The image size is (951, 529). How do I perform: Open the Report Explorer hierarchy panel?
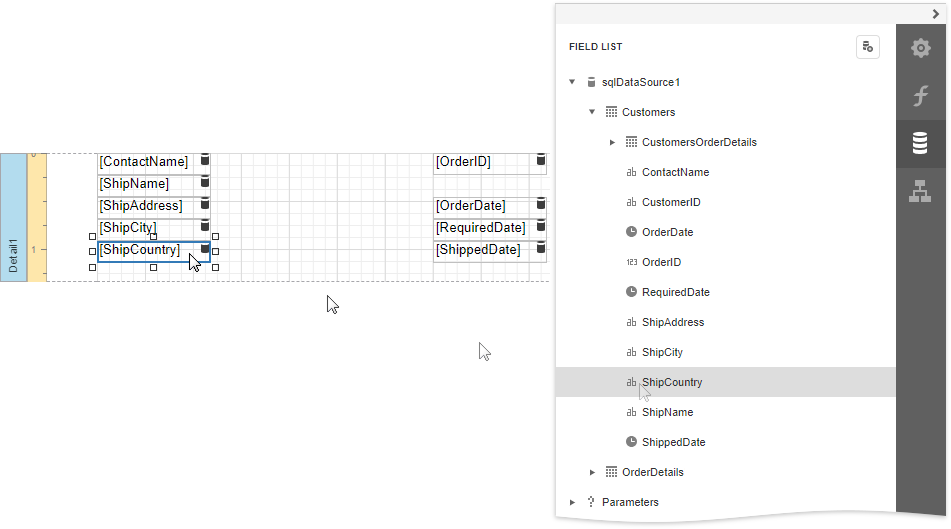[920, 192]
